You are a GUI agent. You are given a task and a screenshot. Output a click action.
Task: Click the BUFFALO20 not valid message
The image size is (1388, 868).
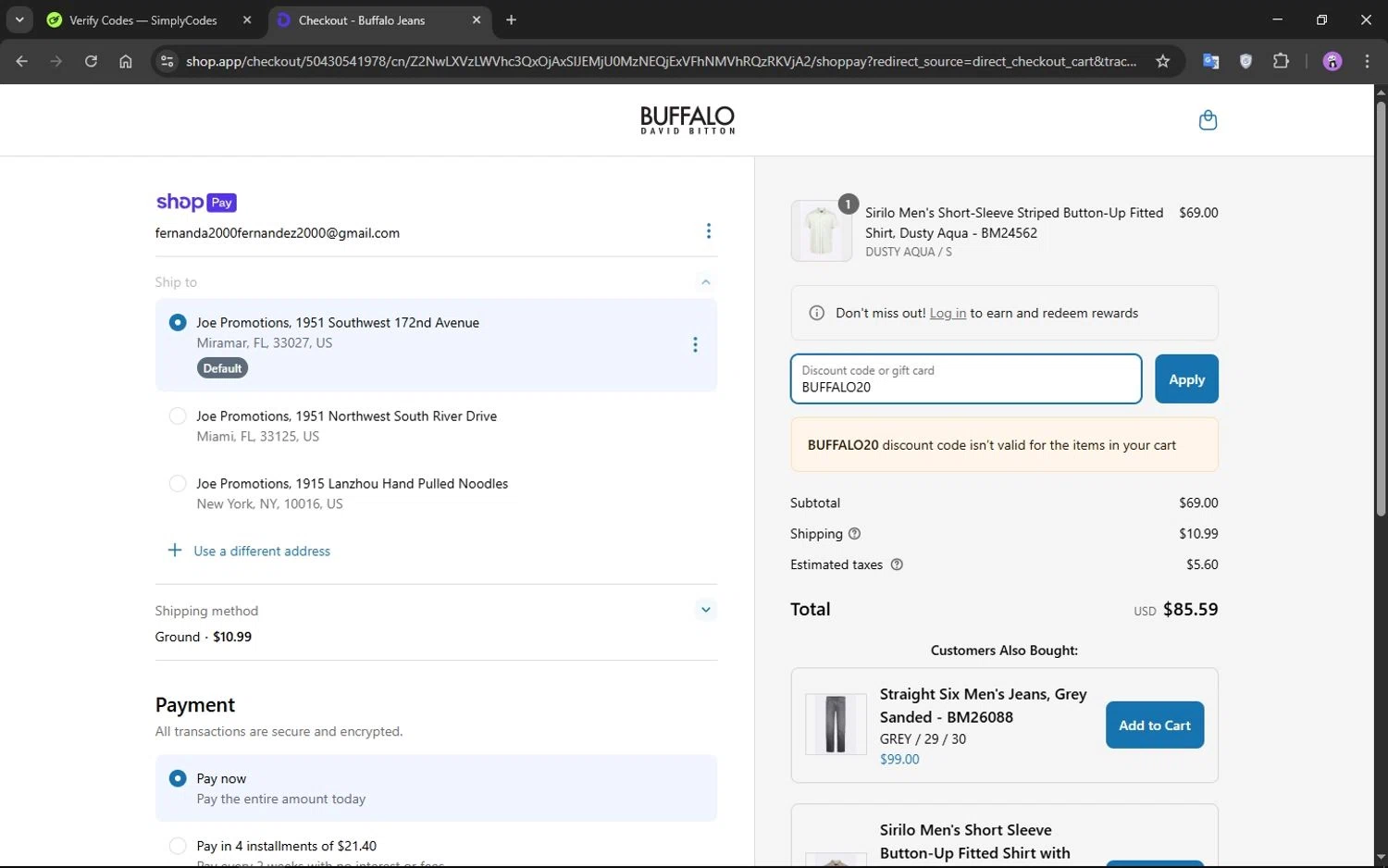click(1004, 445)
